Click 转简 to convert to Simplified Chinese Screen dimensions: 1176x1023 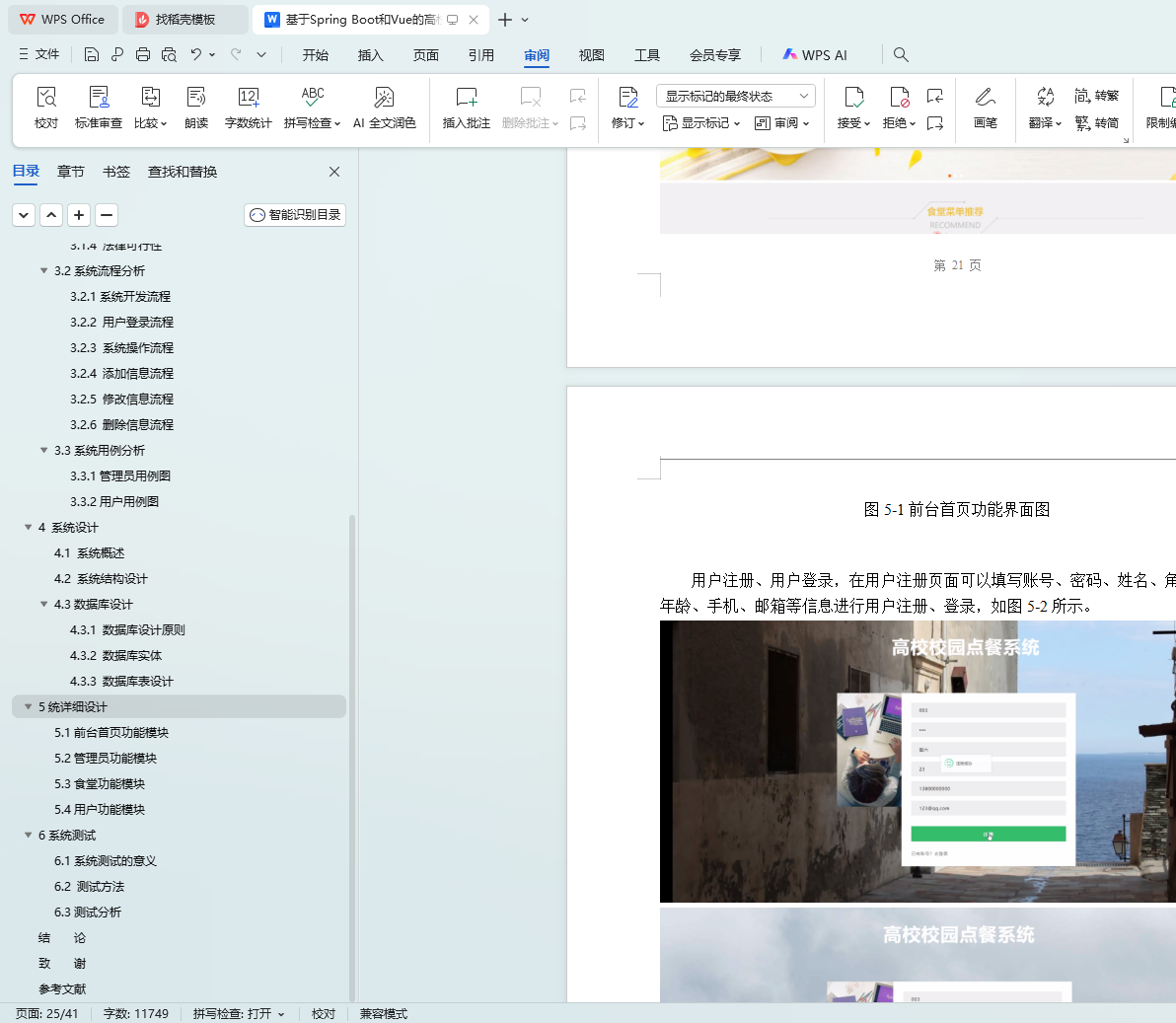pyautogui.click(x=1096, y=123)
